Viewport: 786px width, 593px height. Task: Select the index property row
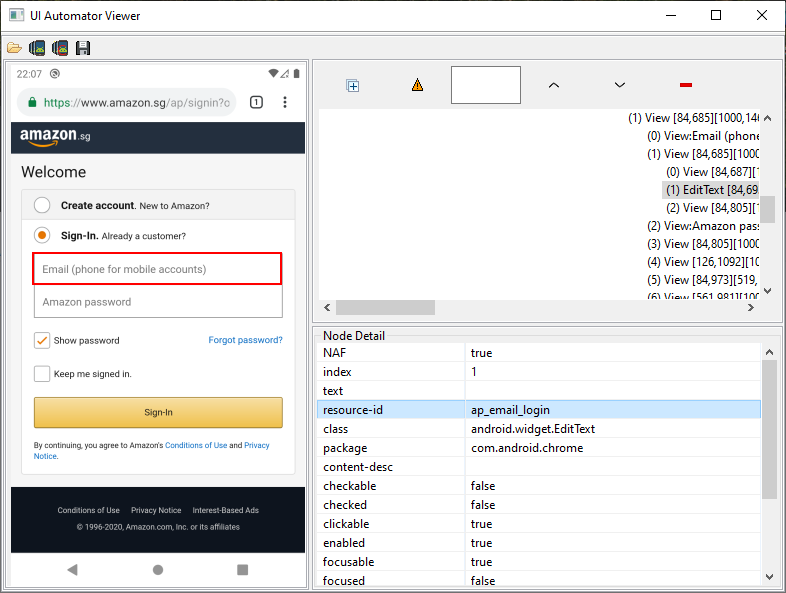click(539, 371)
